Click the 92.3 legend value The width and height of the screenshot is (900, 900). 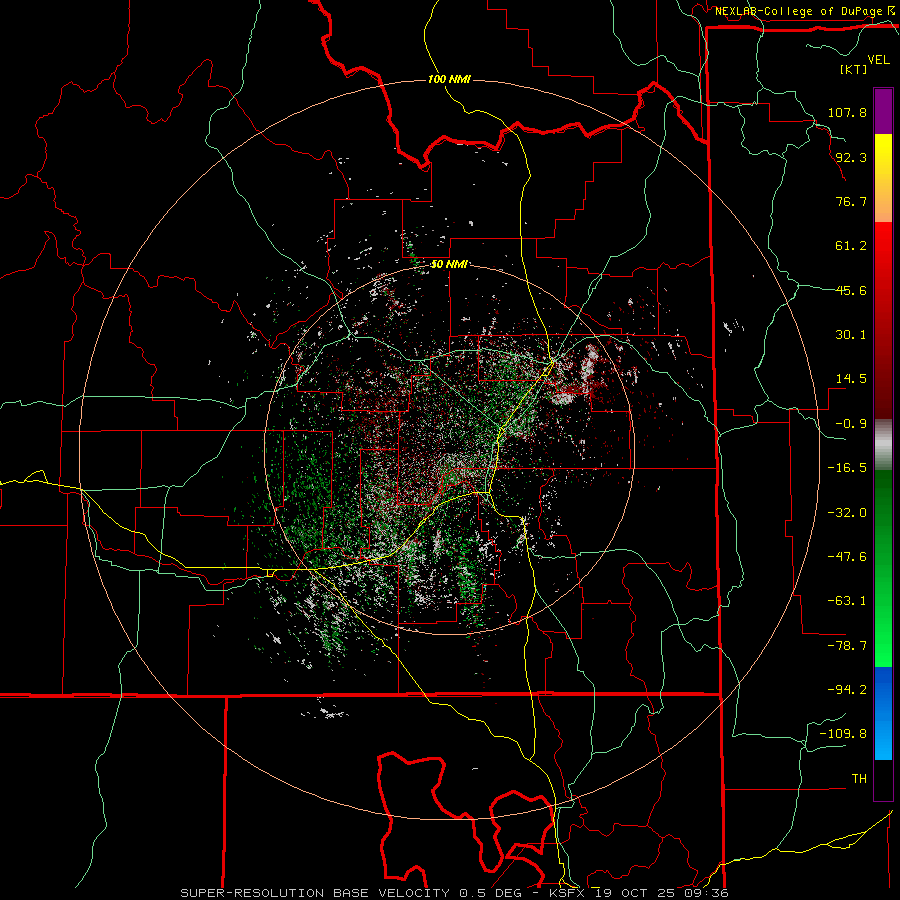[x=851, y=157]
